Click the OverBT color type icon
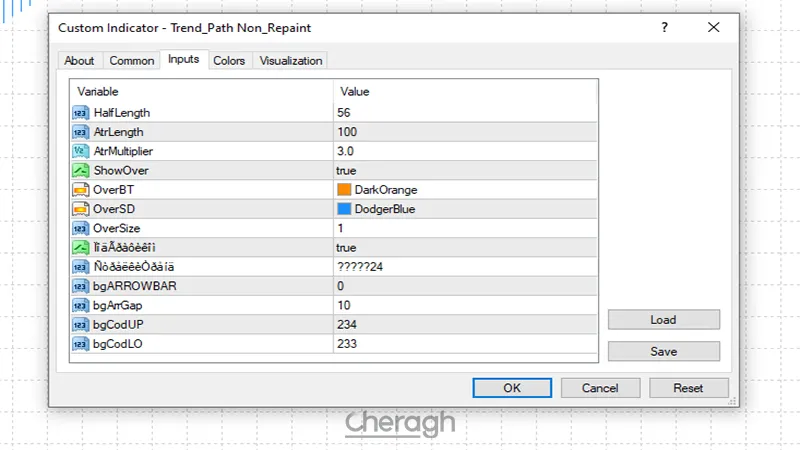The image size is (800, 450). click(81, 190)
